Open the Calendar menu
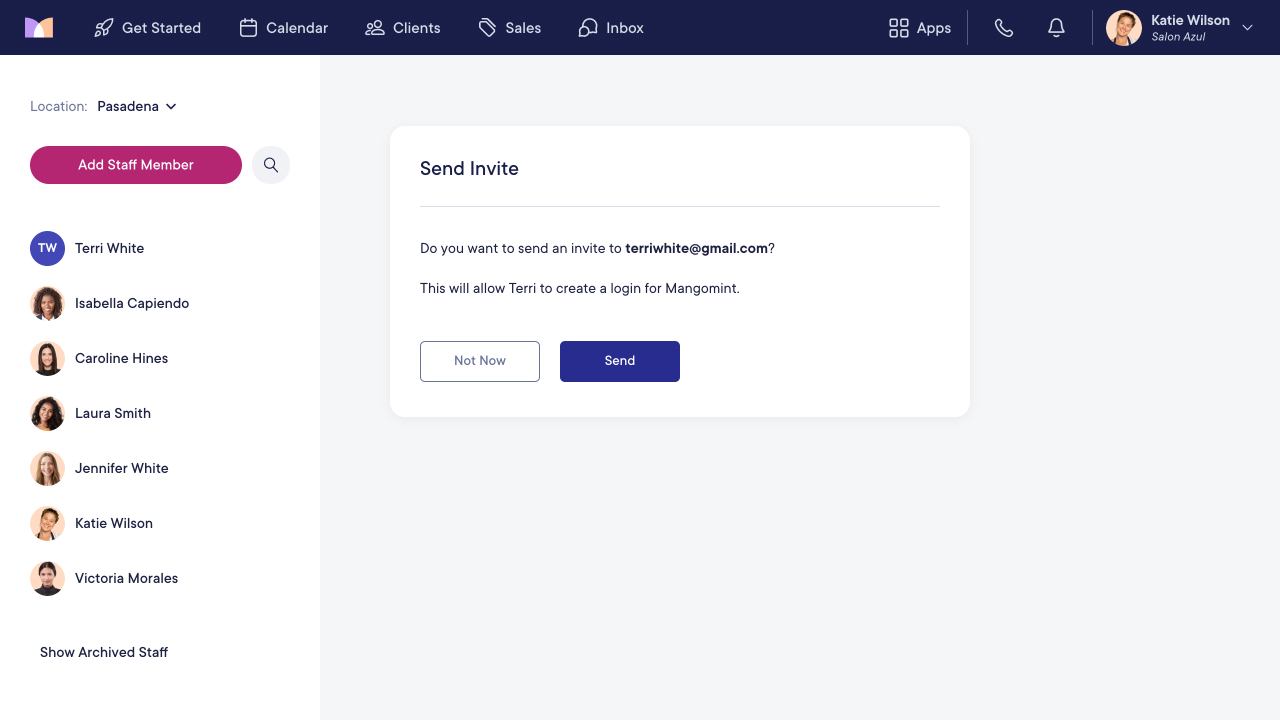This screenshot has width=1280, height=720. (x=284, y=28)
